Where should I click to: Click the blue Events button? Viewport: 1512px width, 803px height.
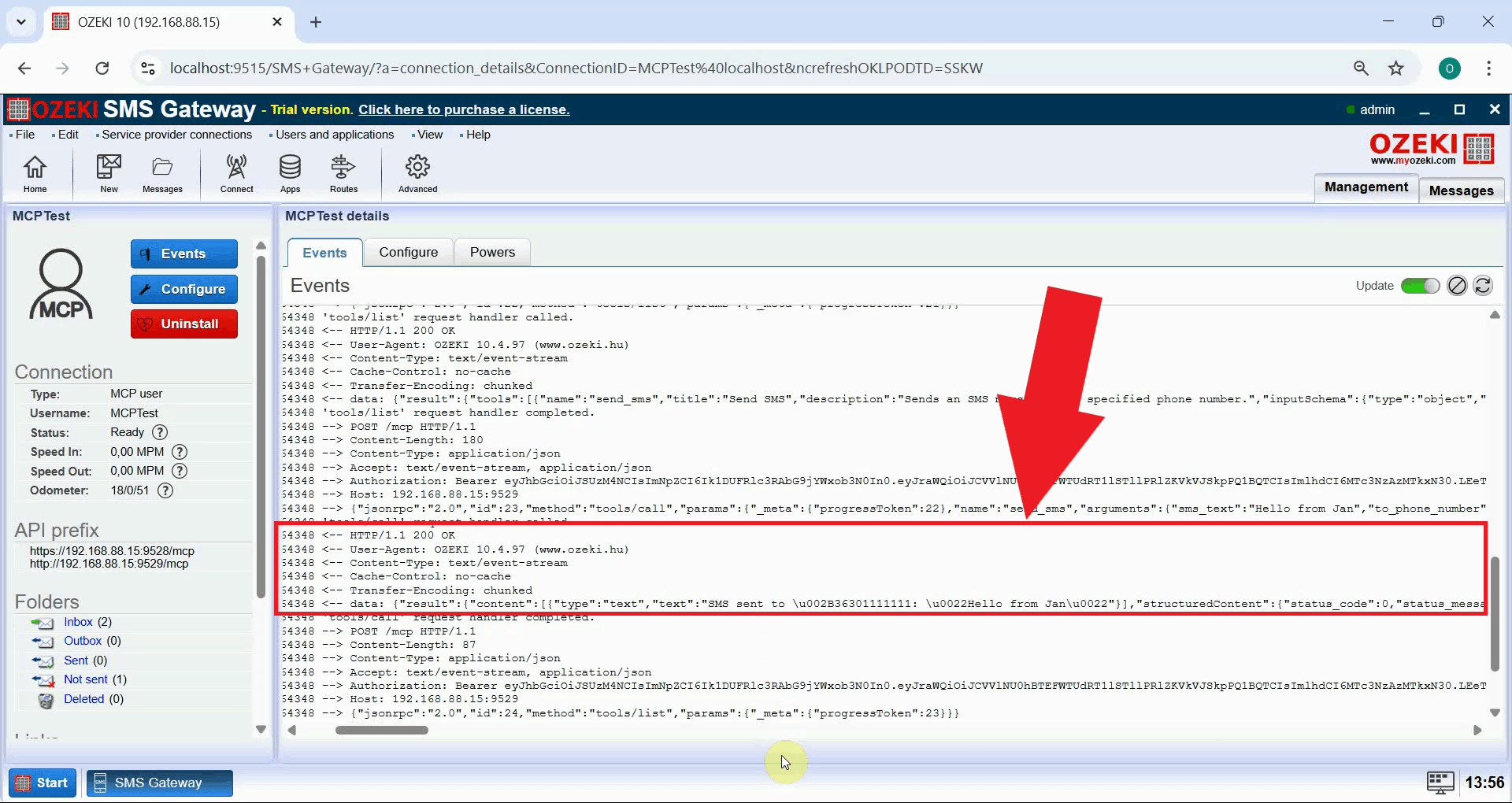click(183, 254)
